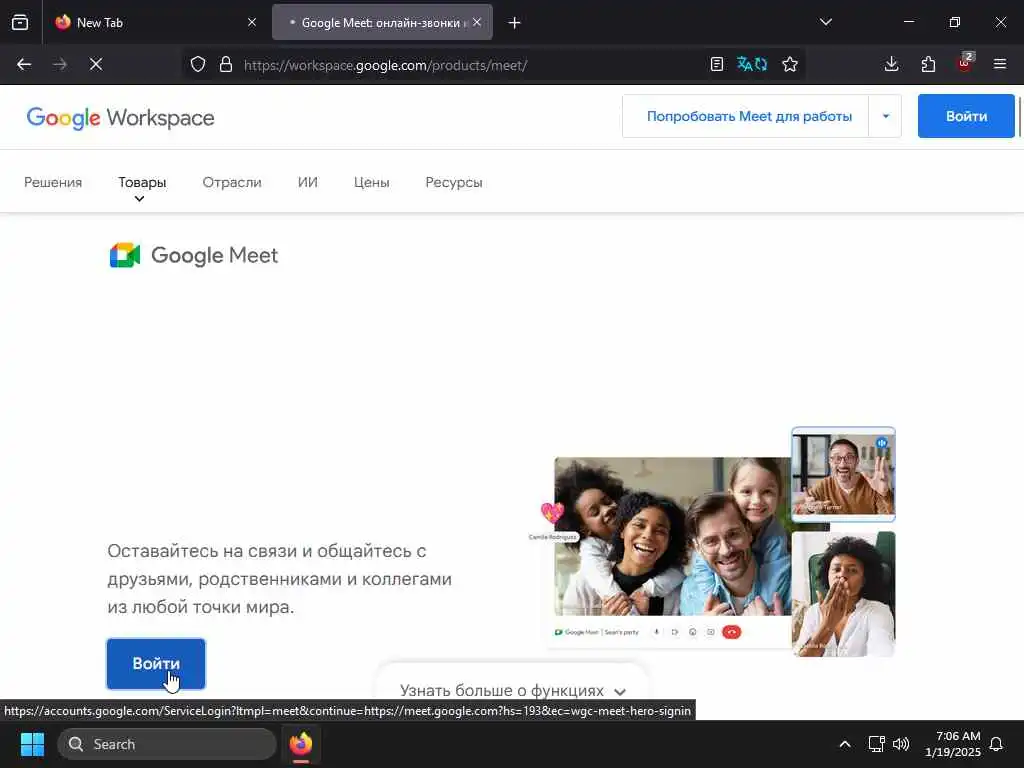The height and width of the screenshot is (768, 1024).
Task: Open the Цены page
Action: click(x=372, y=182)
